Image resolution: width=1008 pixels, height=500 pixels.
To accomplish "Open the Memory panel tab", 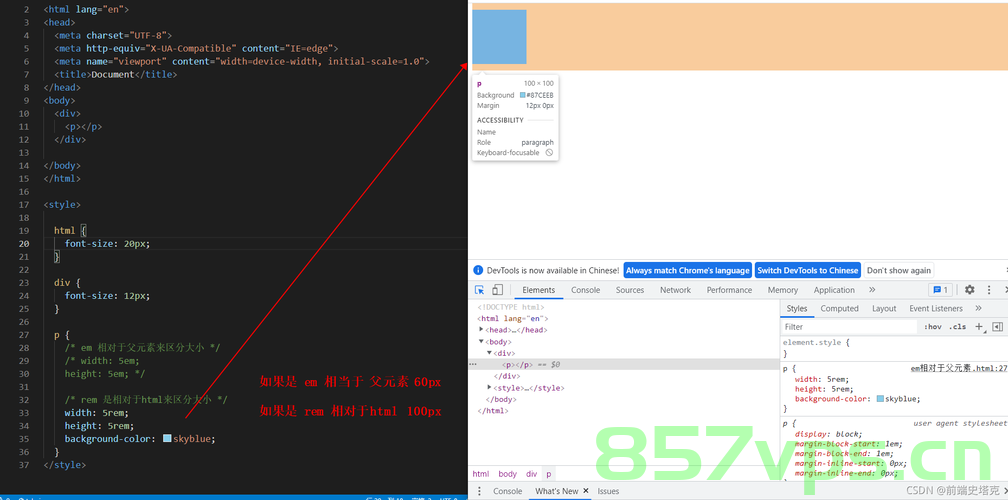I will tap(782, 290).
